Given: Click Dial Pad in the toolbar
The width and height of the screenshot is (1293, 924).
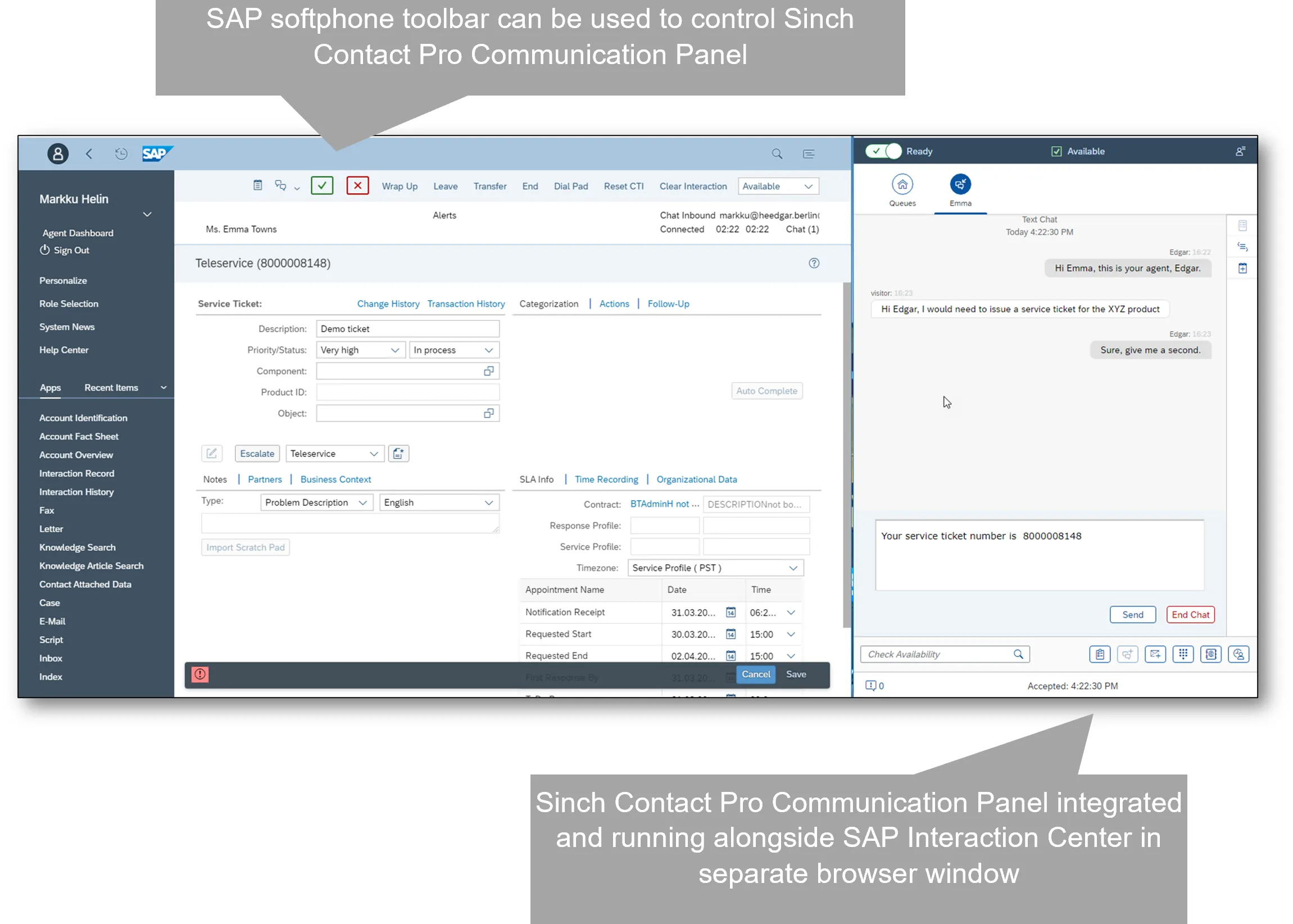Looking at the screenshot, I should point(570,186).
